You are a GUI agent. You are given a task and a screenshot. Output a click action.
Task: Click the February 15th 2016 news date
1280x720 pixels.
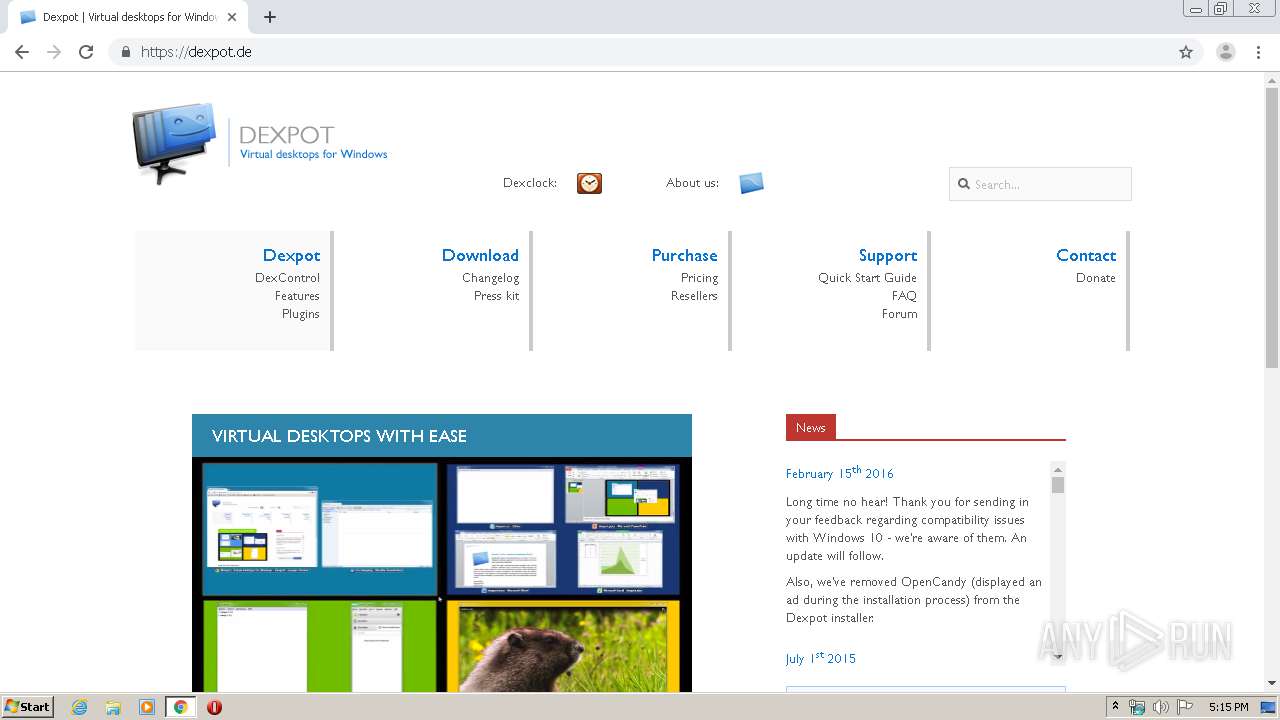click(840, 473)
